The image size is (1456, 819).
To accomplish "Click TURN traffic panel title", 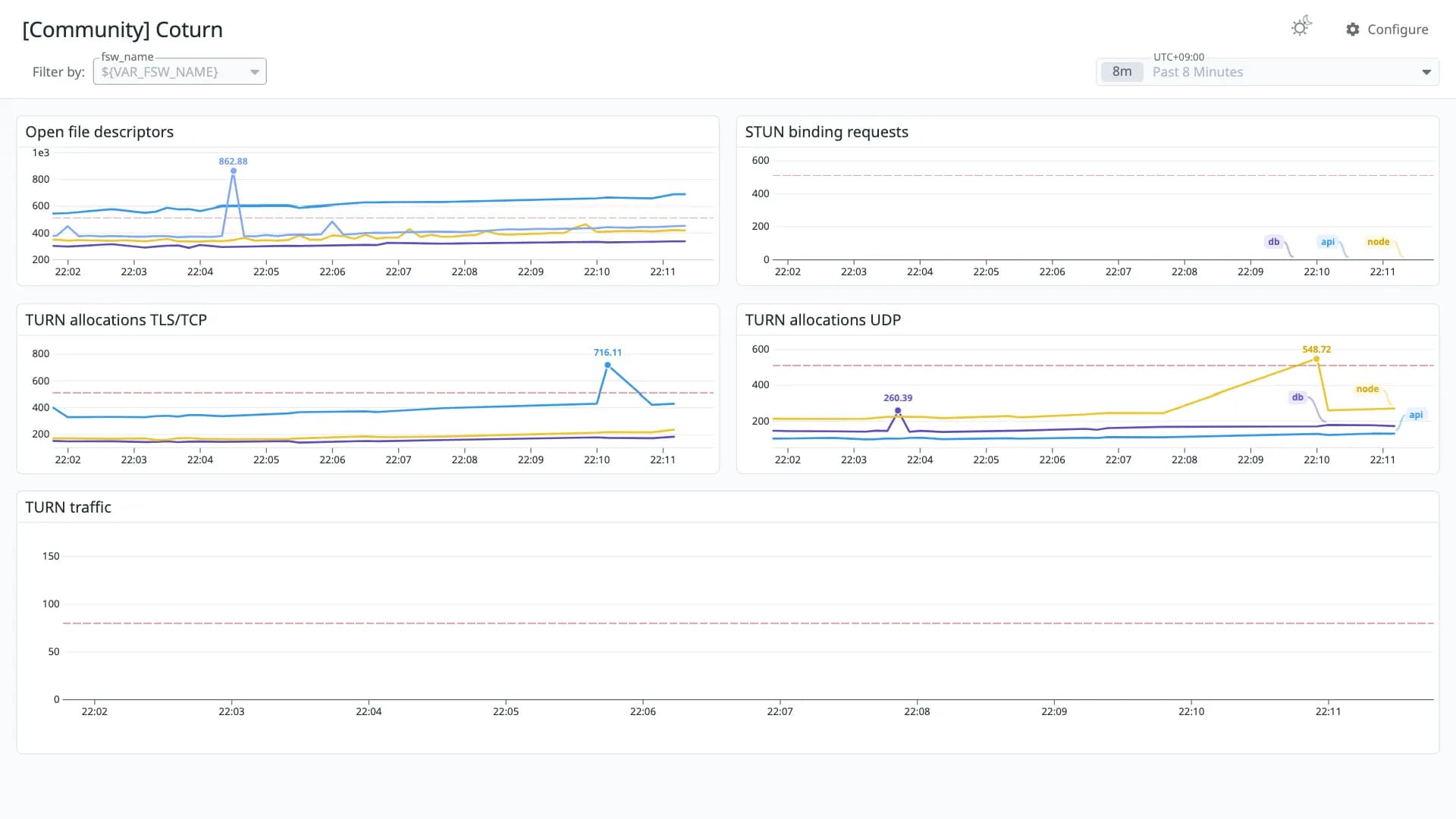I will coord(68,507).
